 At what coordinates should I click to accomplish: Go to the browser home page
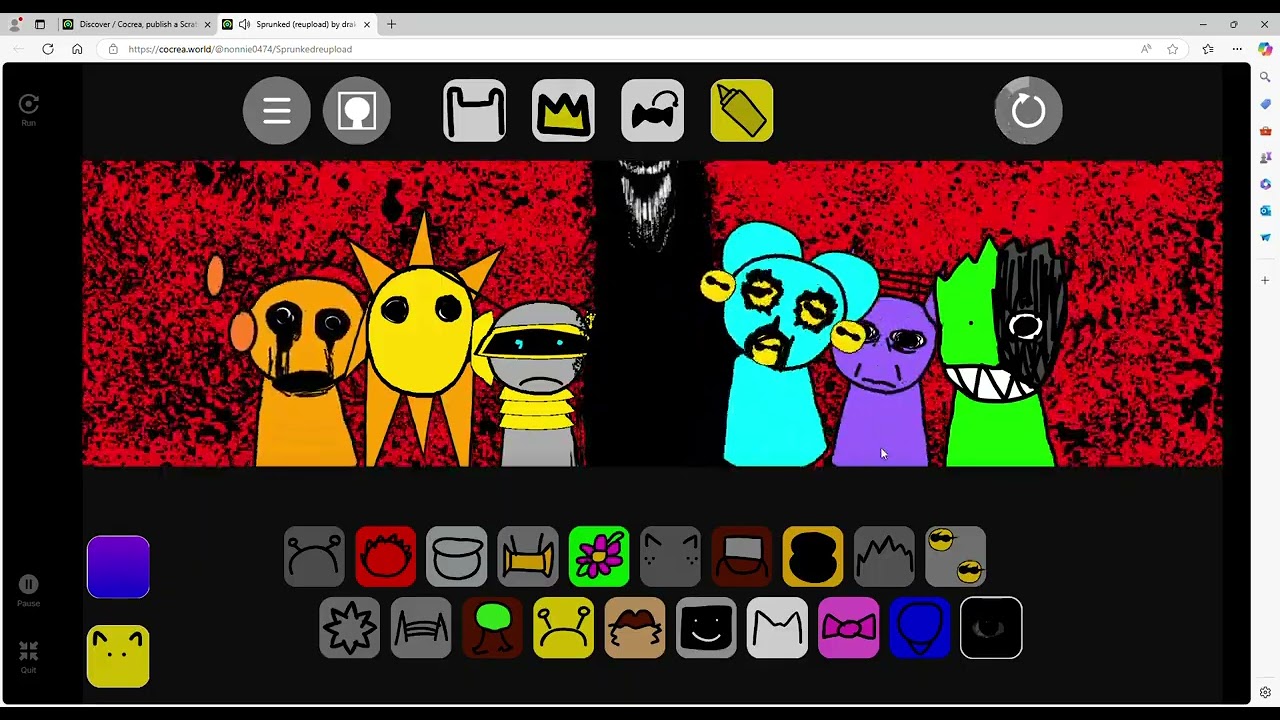pos(77,49)
